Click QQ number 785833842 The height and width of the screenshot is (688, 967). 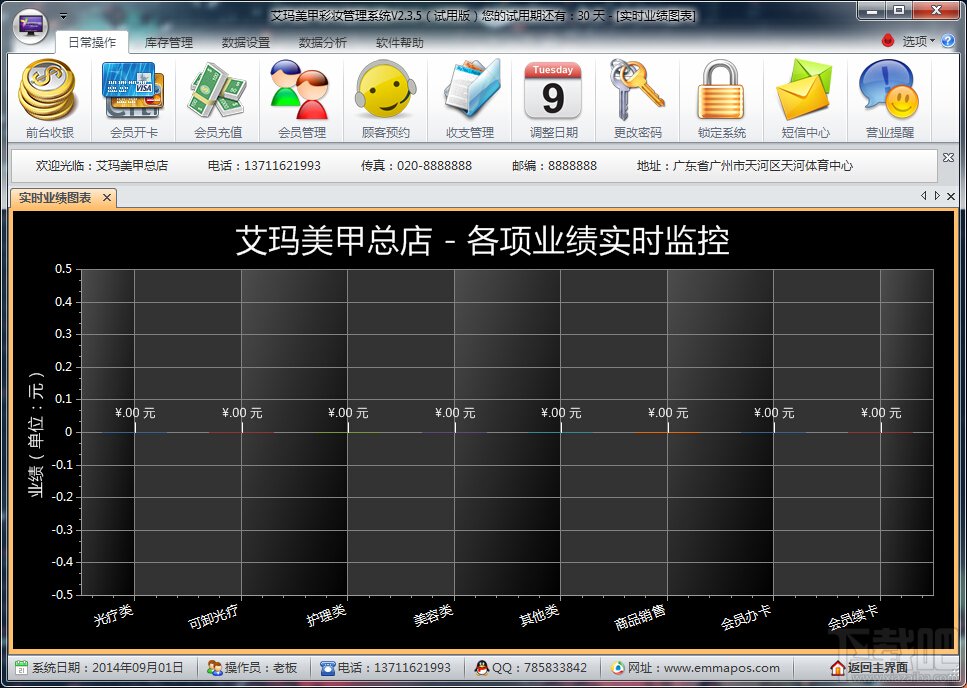pos(554,668)
